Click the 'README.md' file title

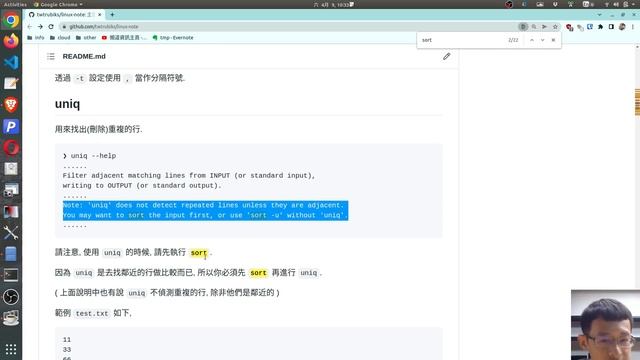[84, 56]
